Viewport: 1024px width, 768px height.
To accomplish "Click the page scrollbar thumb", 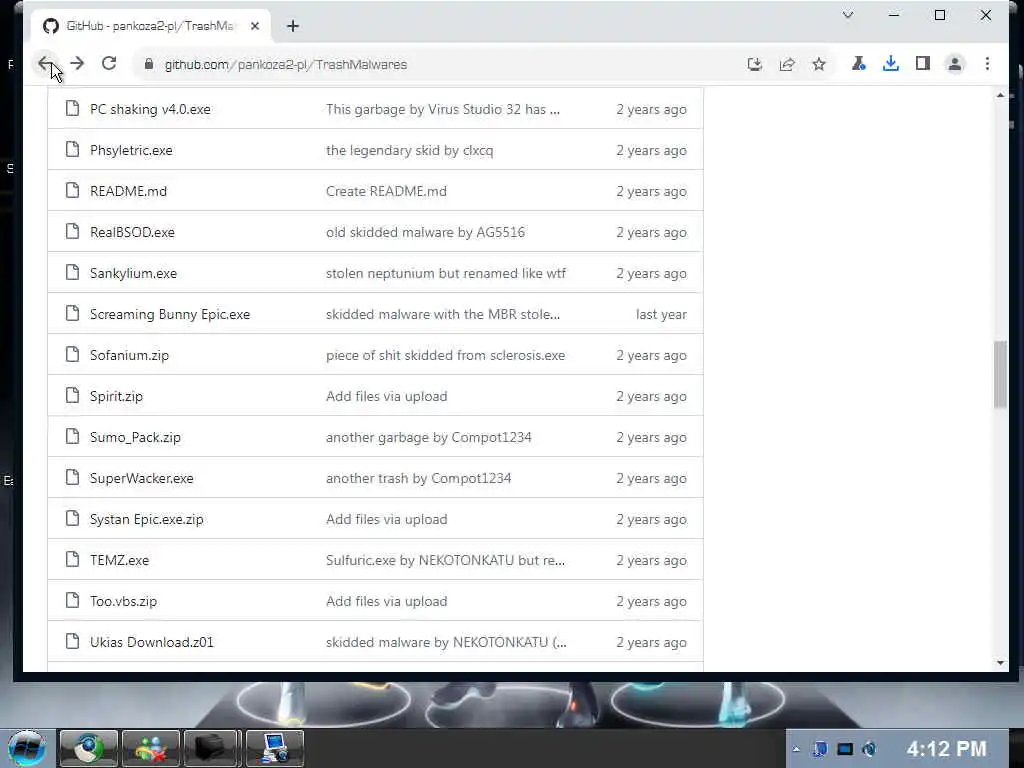I will tap(1000, 374).
